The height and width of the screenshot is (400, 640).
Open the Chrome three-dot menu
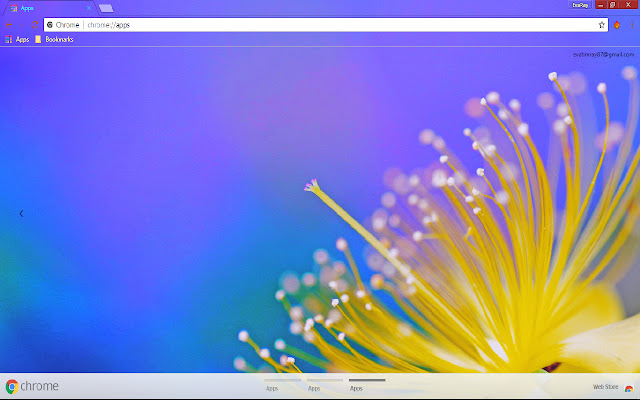632,25
